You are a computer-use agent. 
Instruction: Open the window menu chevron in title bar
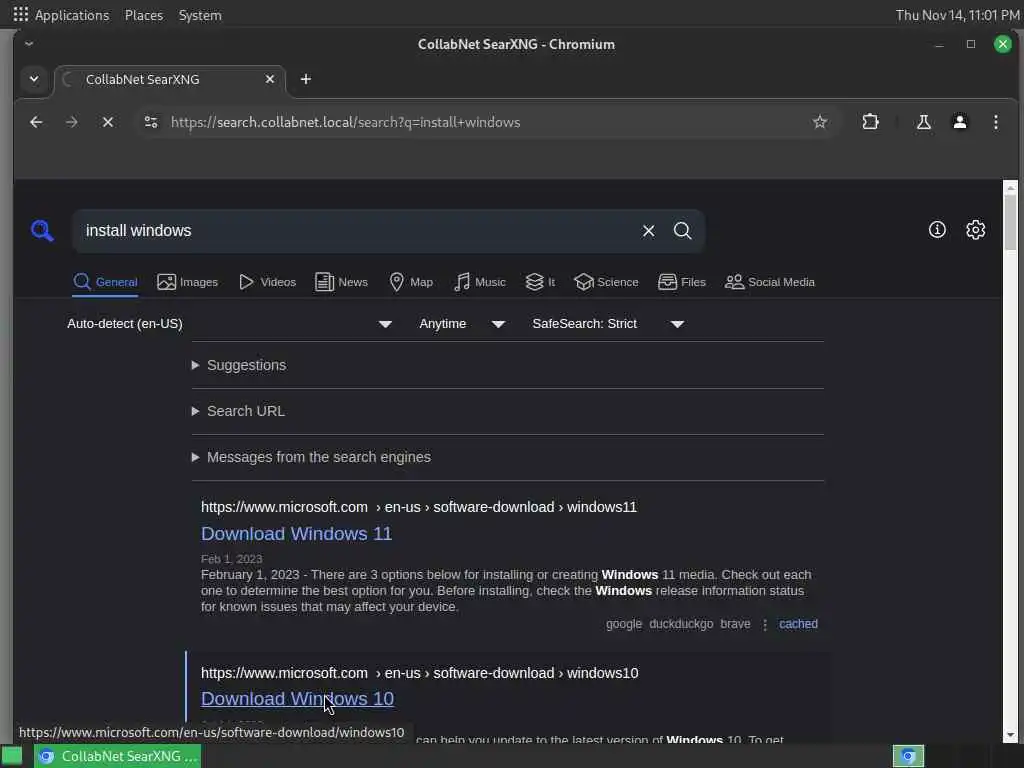[x=29, y=44]
